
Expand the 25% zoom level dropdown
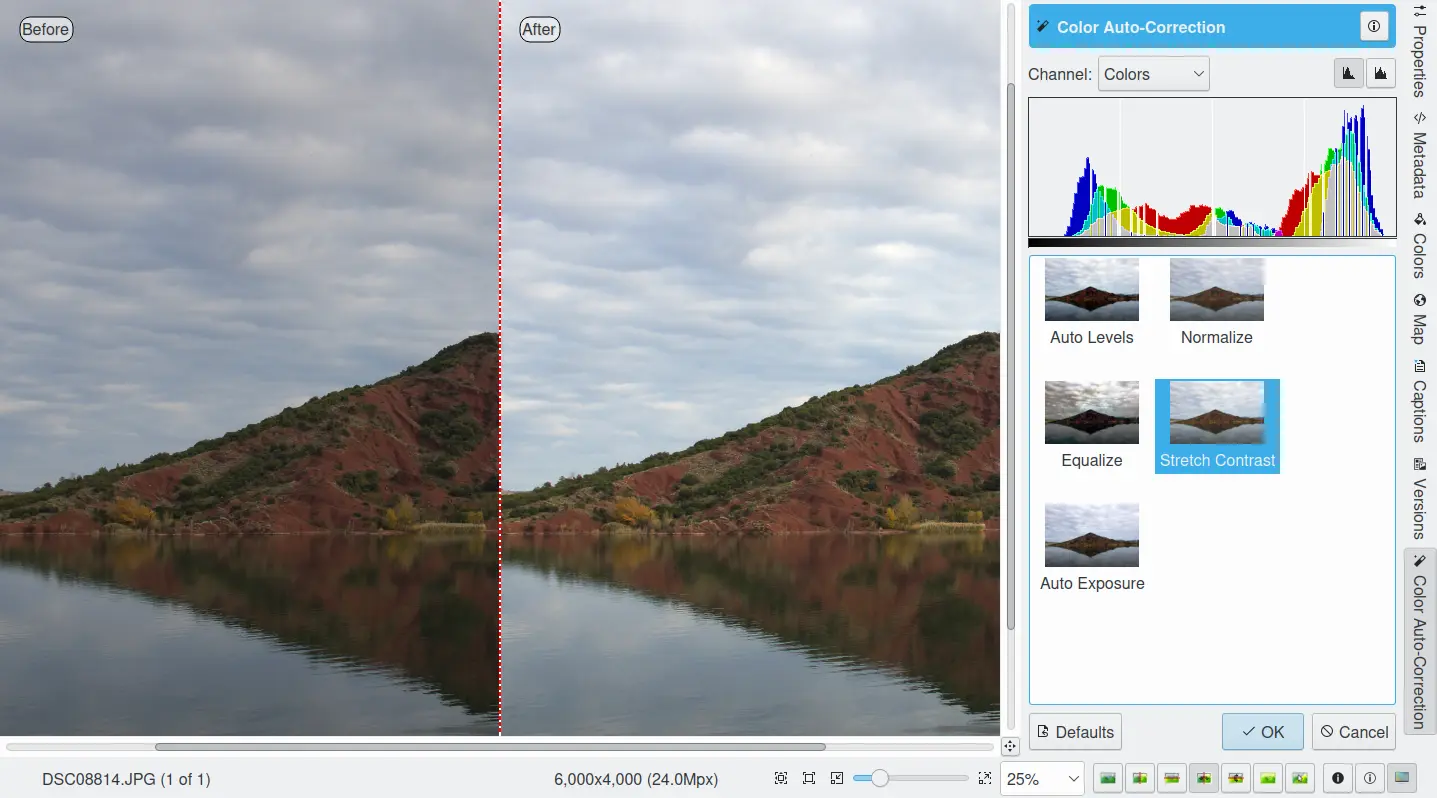tap(1043, 778)
